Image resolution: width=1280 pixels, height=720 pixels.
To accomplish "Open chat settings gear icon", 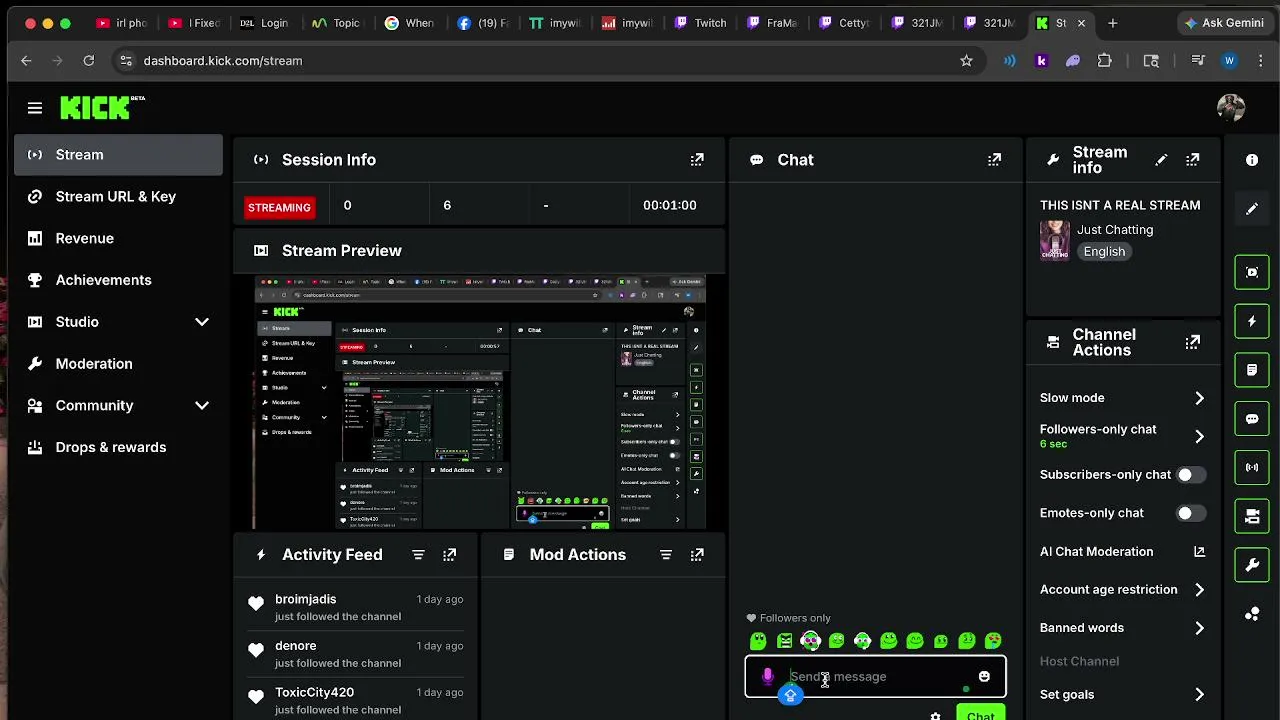I will pyautogui.click(x=935, y=716).
